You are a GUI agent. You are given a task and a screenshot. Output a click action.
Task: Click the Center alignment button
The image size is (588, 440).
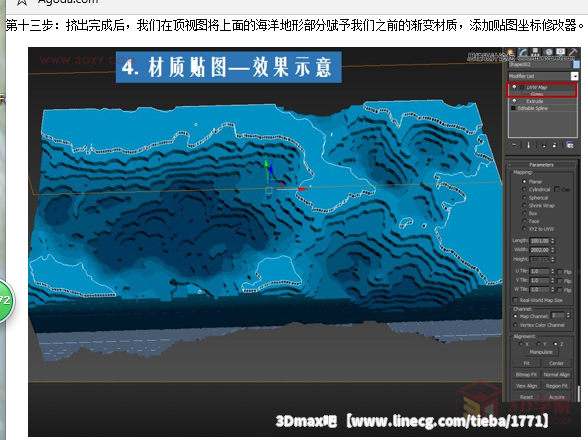pyautogui.click(x=556, y=363)
